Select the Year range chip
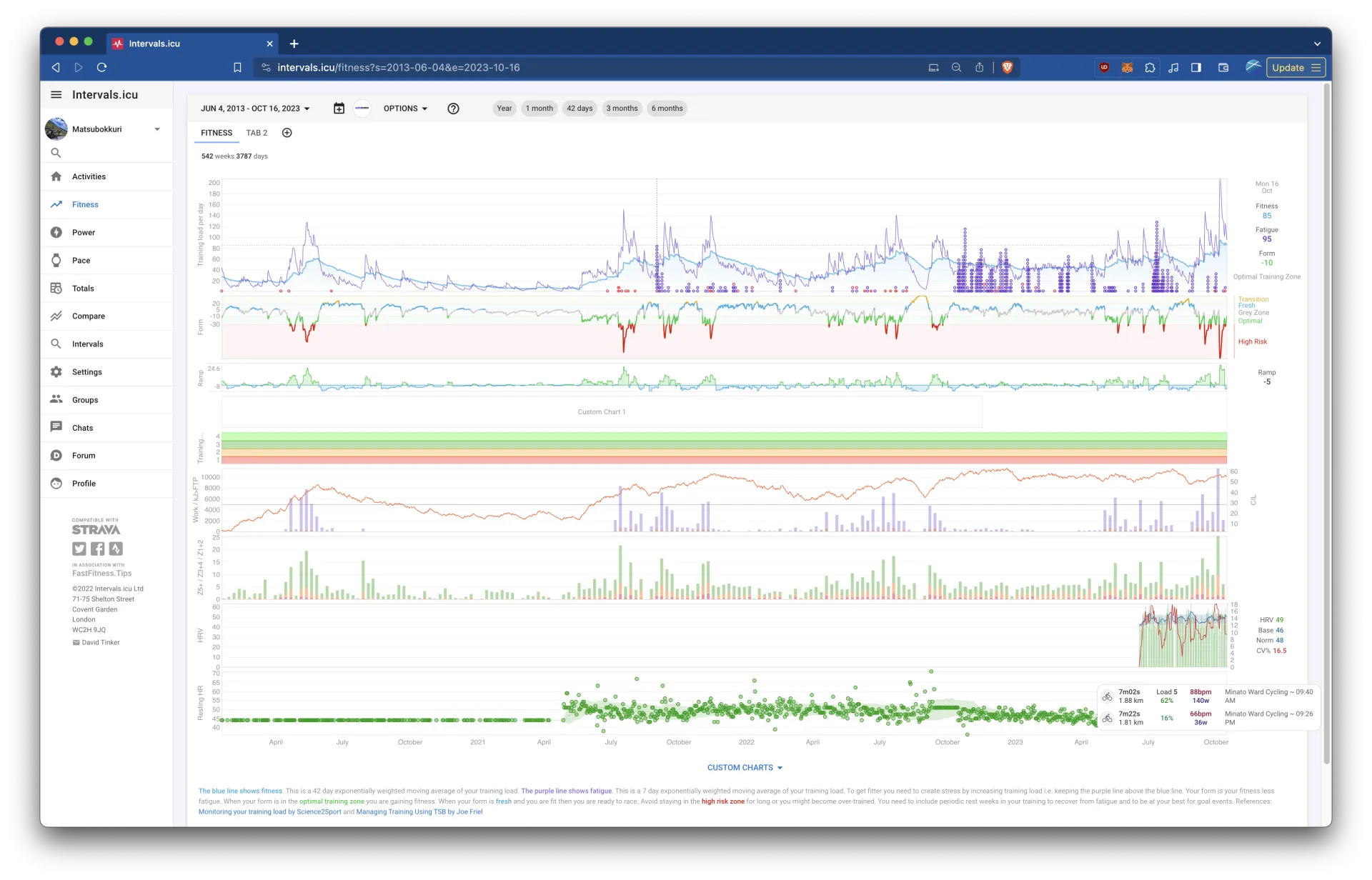 click(x=504, y=109)
